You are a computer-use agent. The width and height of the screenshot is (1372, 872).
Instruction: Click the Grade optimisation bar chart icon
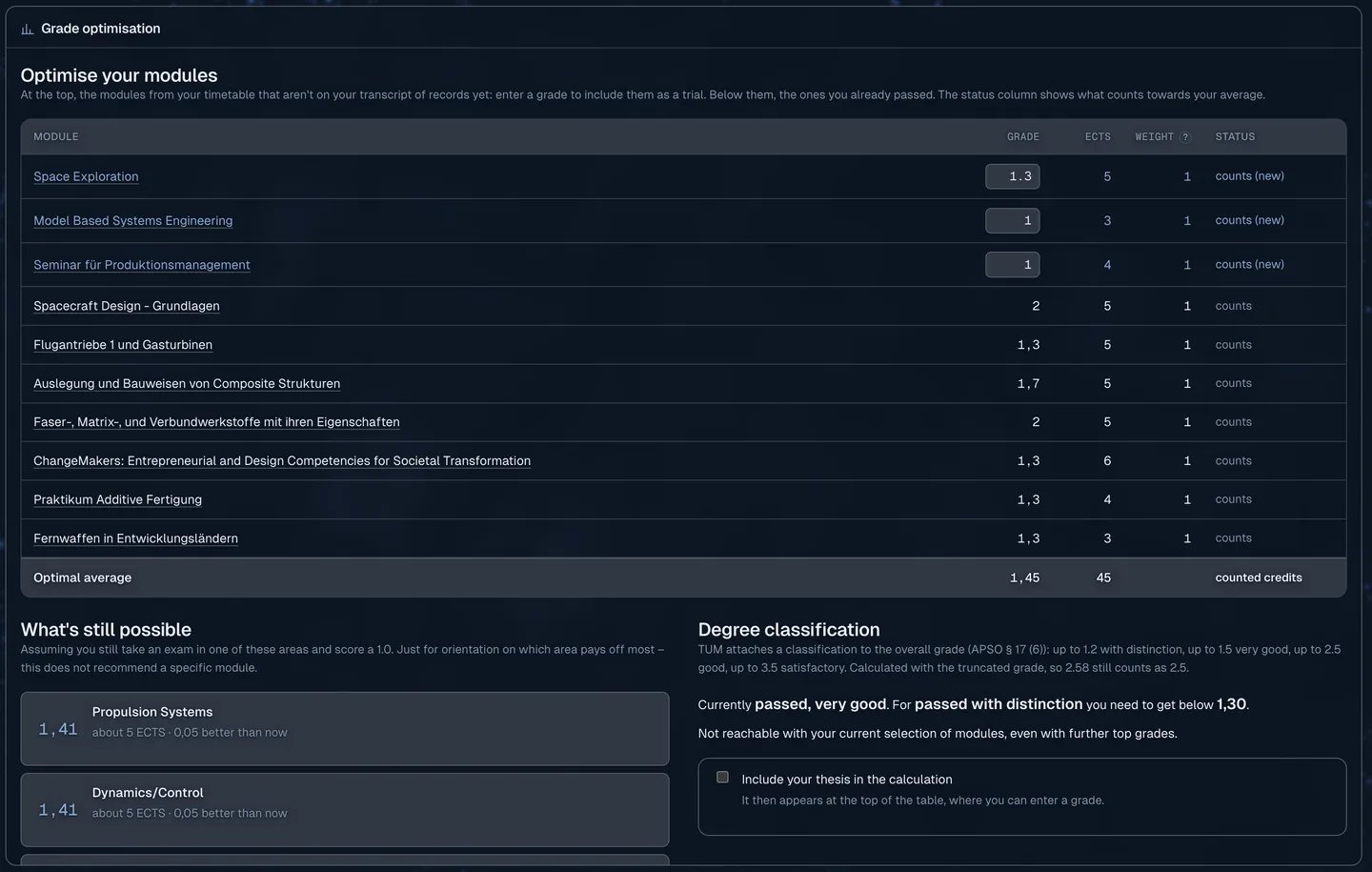(x=28, y=30)
